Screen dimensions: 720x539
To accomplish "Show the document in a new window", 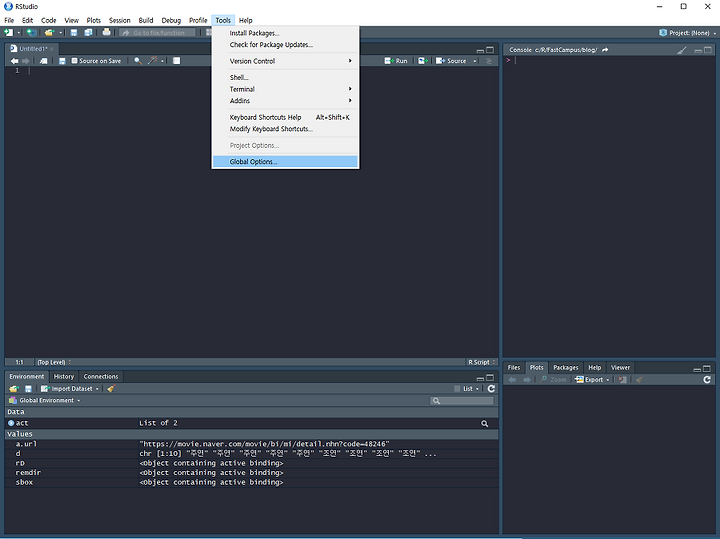I will coord(44,61).
